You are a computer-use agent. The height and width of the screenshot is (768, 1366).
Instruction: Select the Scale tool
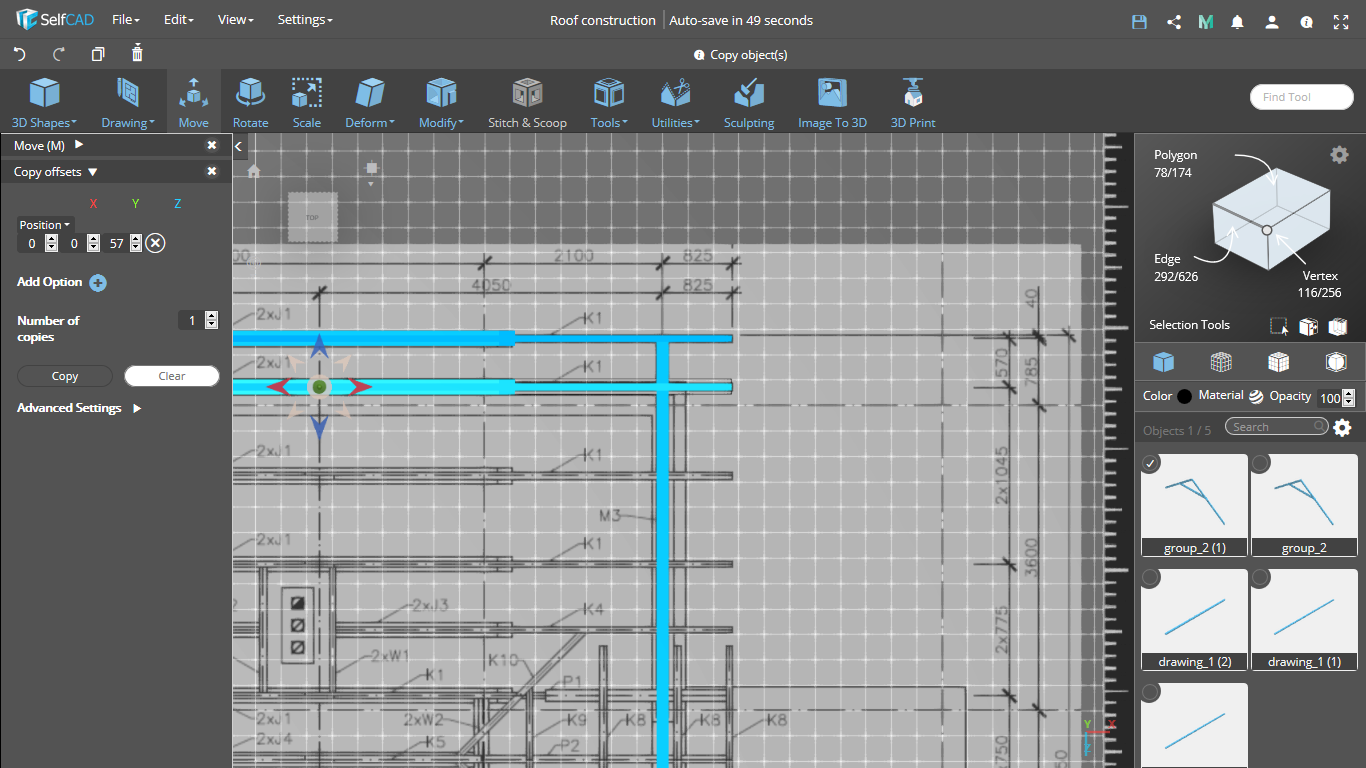click(x=307, y=103)
